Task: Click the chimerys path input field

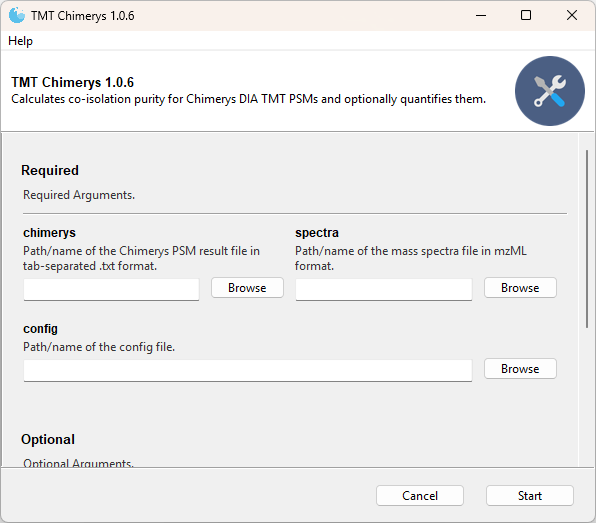Action: click(111, 290)
